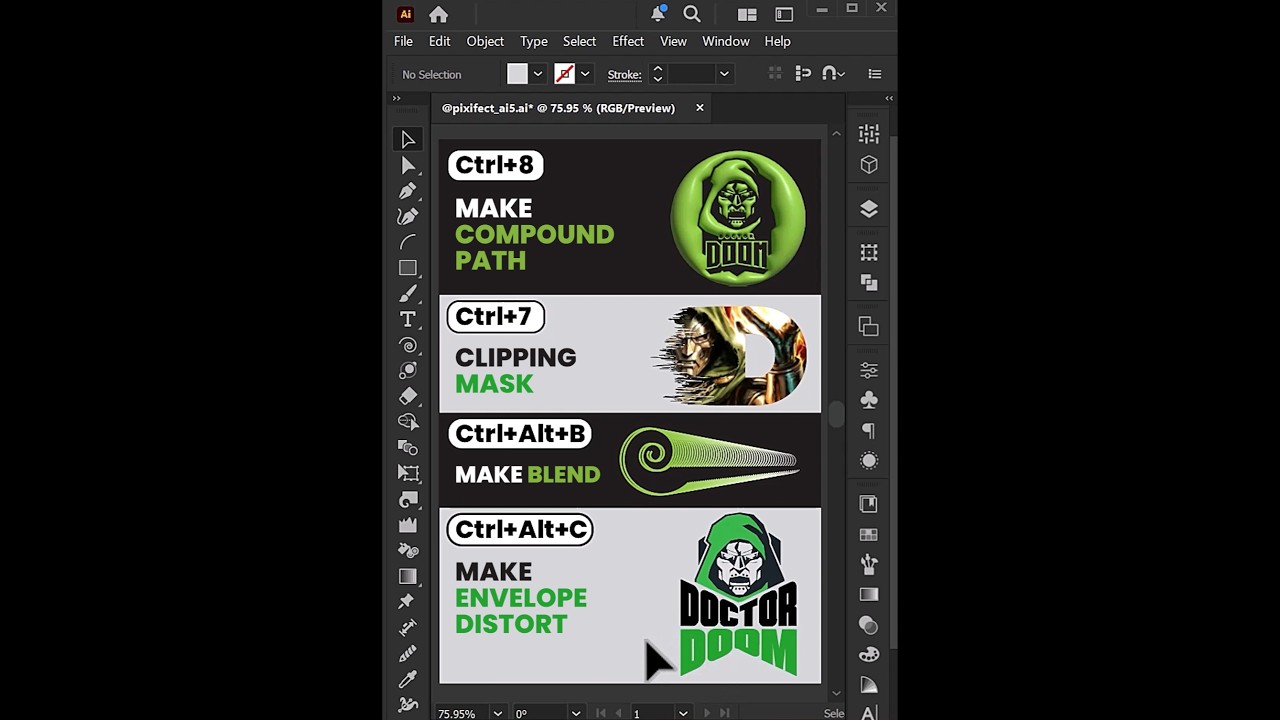Screen dimensions: 1280x720
Task: Open the Paragraph panel
Action: tap(869, 430)
